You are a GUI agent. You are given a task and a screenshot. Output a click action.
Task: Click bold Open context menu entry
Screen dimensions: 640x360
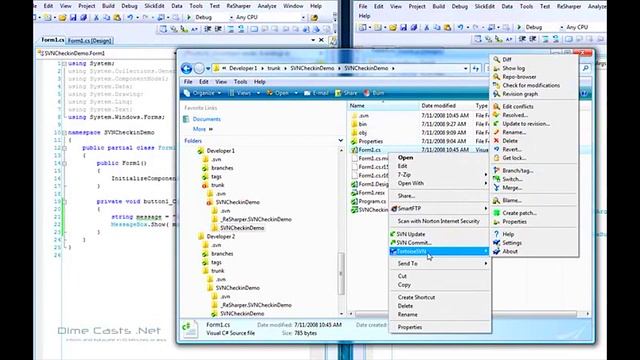coord(405,158)
